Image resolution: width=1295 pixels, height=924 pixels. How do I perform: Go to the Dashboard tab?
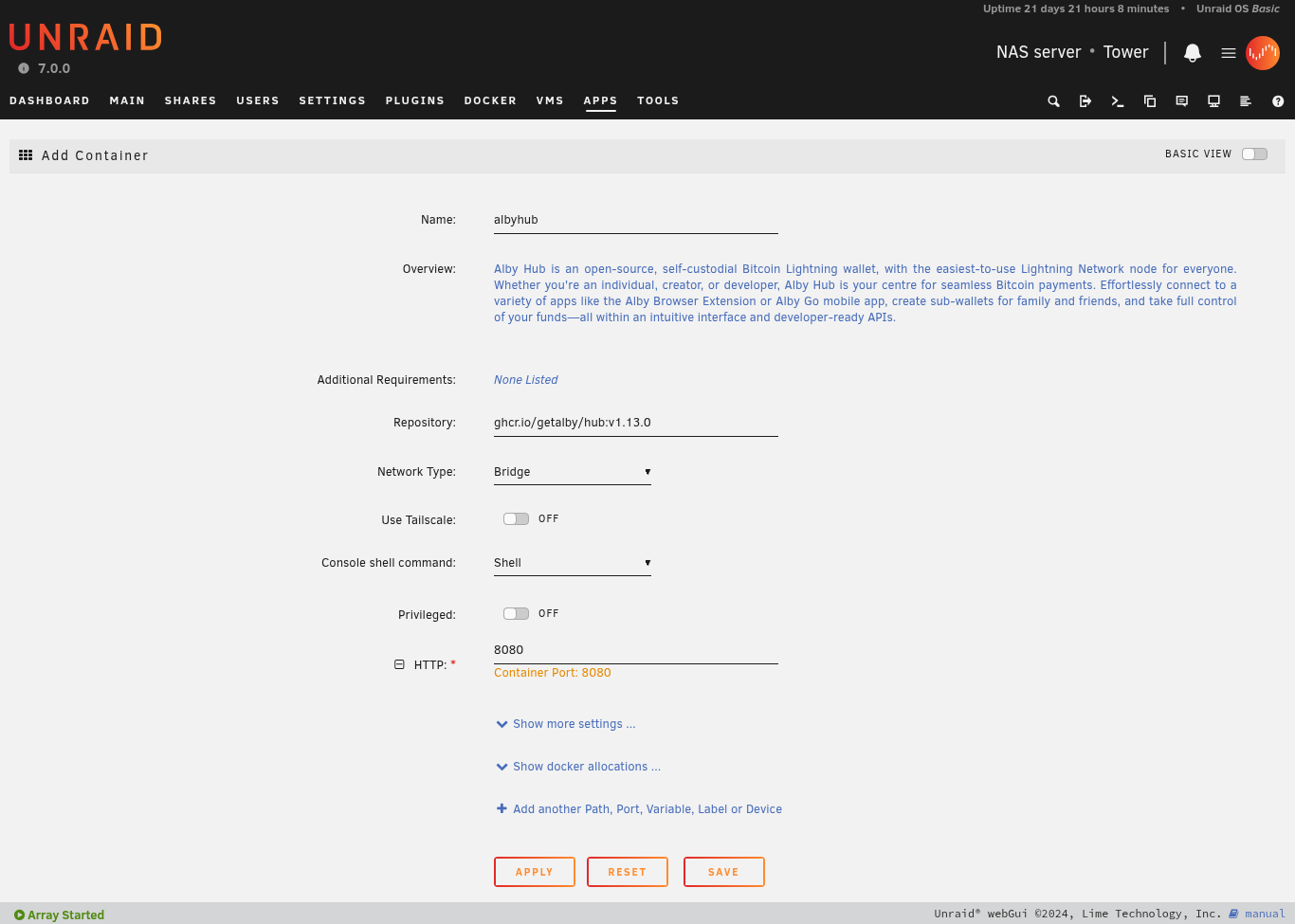coord(49,100)
